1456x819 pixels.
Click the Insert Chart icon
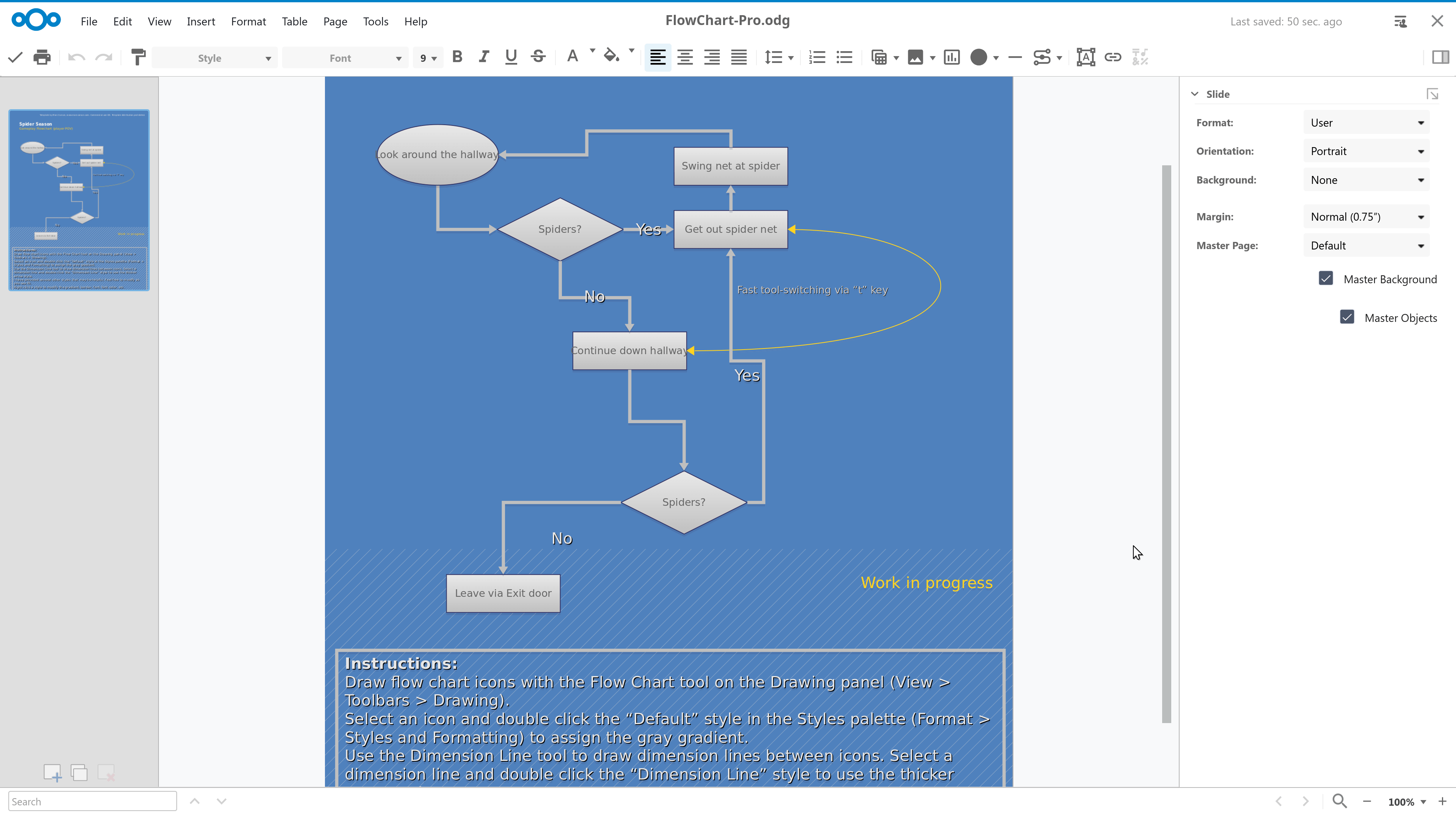(x=952, y=57)
